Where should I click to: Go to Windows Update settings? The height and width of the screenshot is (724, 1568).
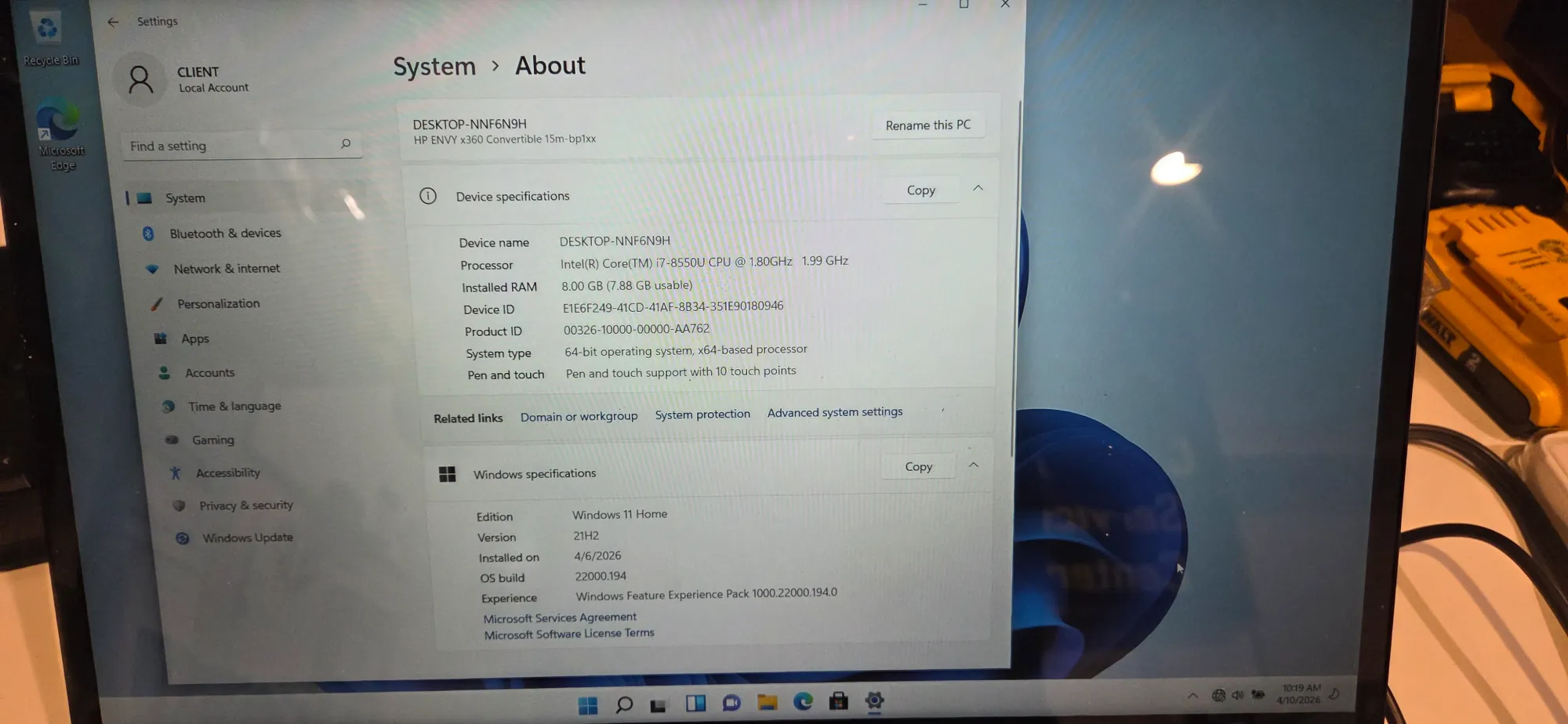(247, 538)
